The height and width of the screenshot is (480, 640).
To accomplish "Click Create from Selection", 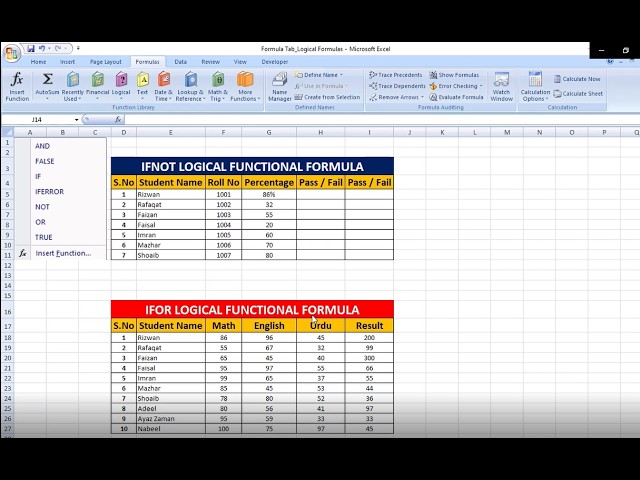I will point(327,97).
